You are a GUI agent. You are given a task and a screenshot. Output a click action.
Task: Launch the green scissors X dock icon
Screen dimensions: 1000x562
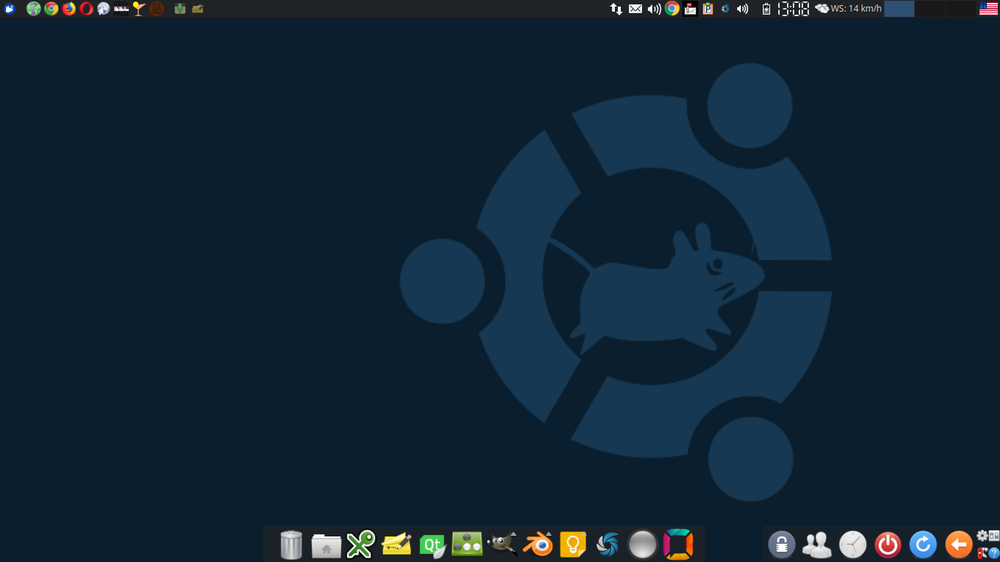[x=361, y=545]
